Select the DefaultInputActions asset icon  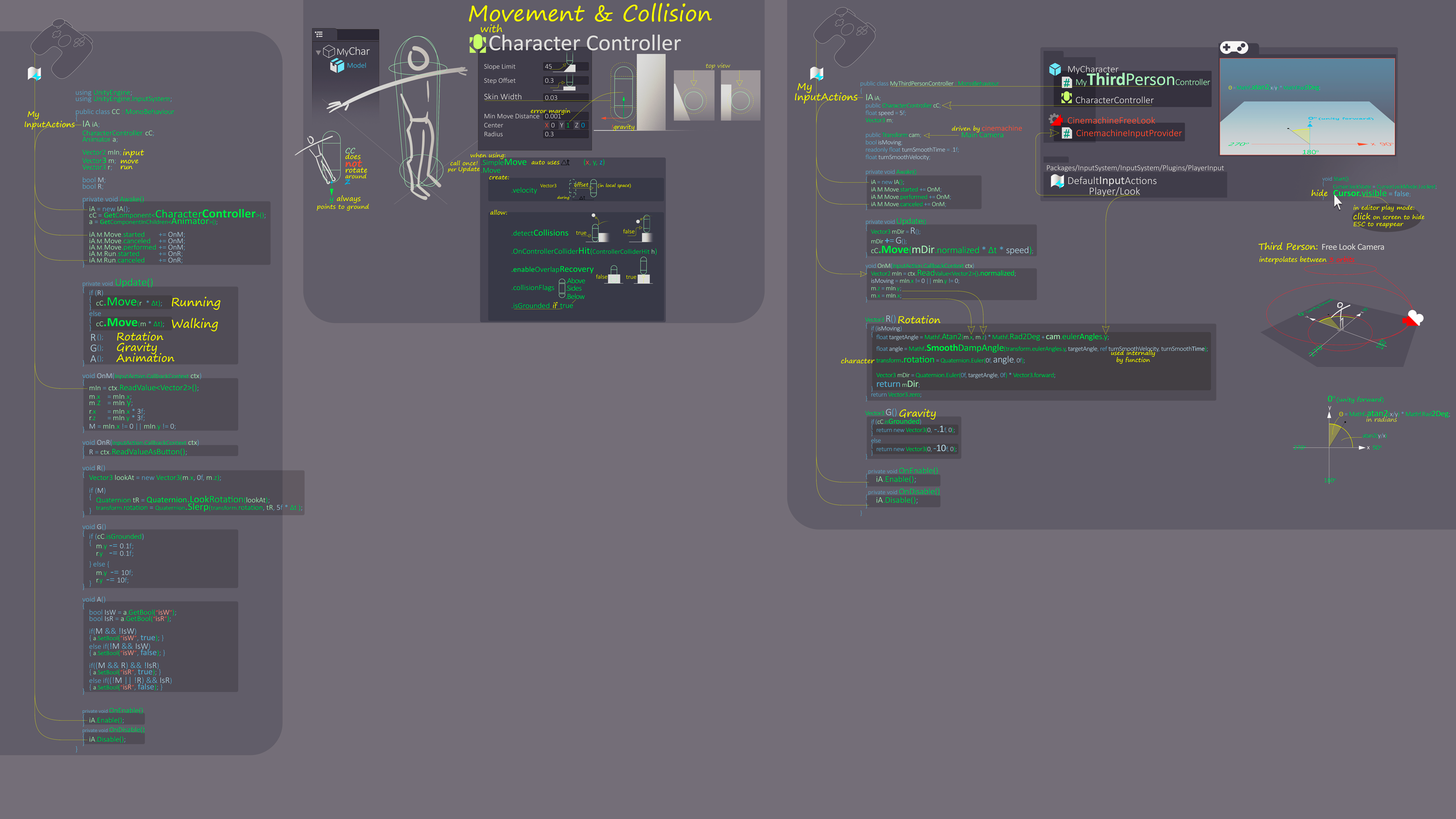pos(1057,181)
